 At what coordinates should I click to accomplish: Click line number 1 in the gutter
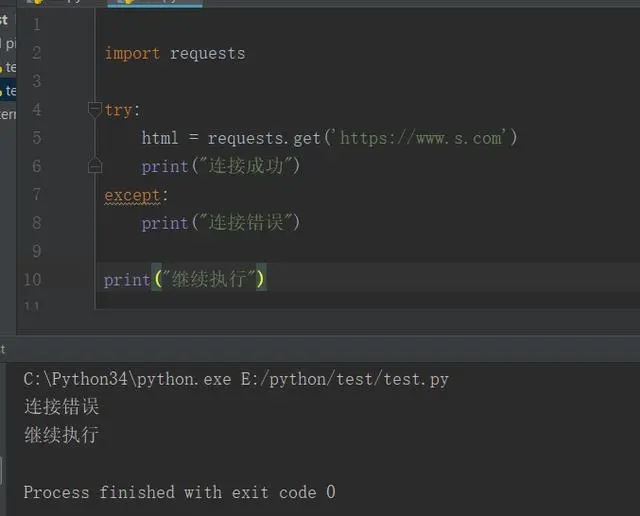point(37,24)
